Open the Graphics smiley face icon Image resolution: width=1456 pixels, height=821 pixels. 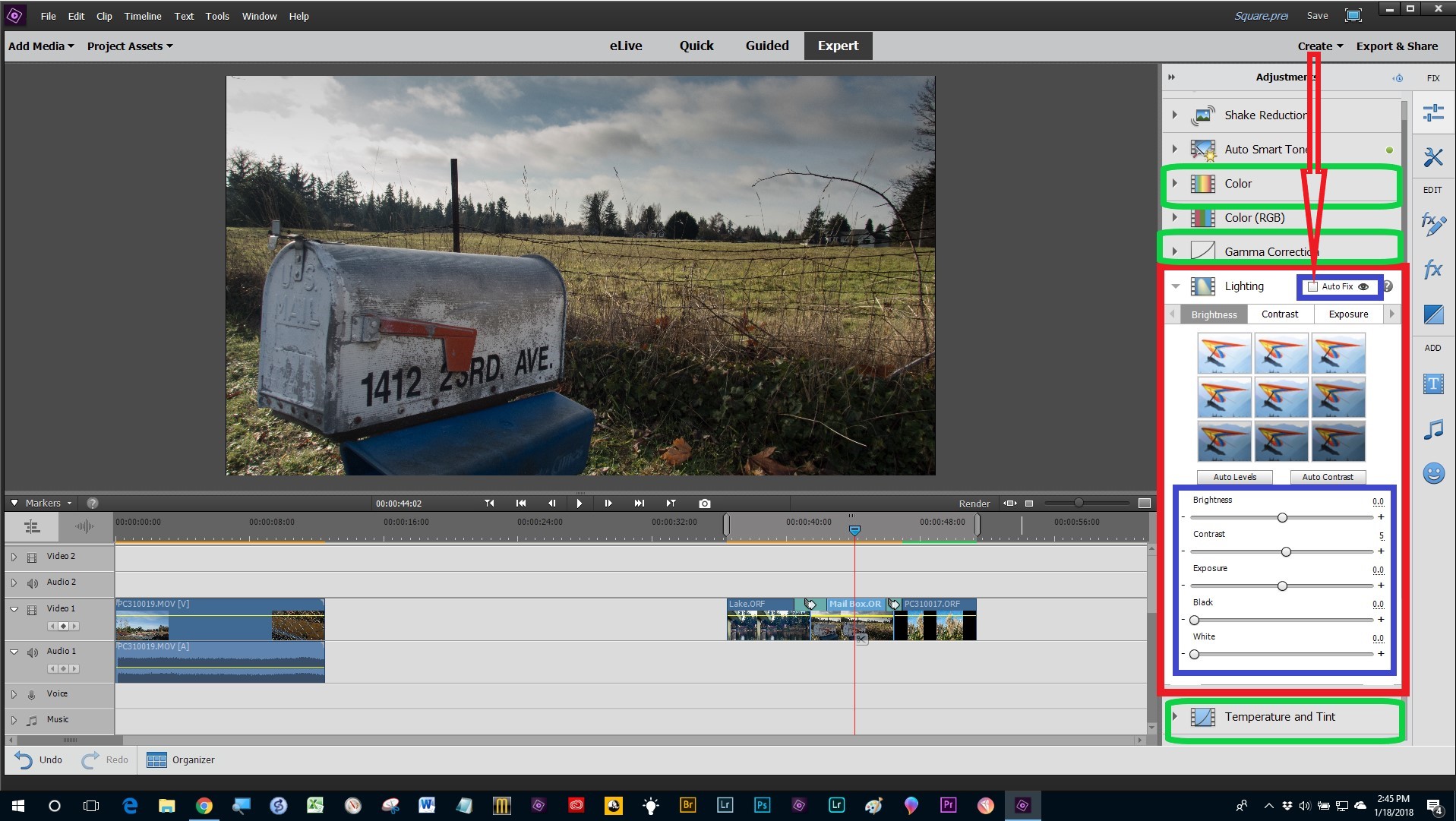coord(1432,474)
